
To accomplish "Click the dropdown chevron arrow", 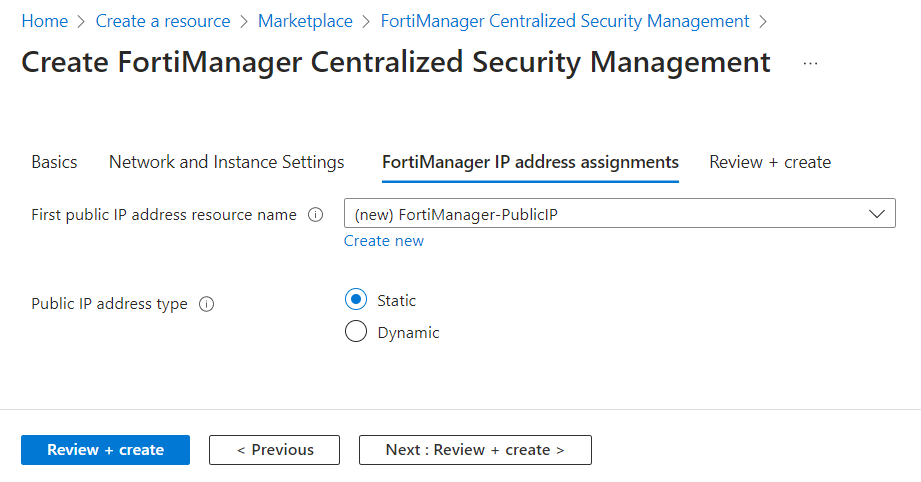I will 877,214.
